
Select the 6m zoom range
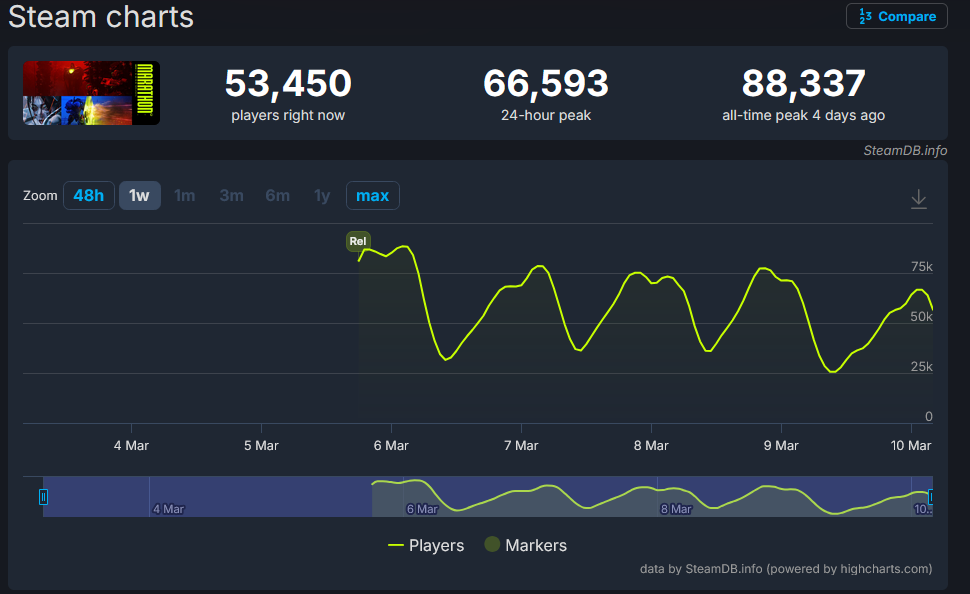click(x=277, y=196)
